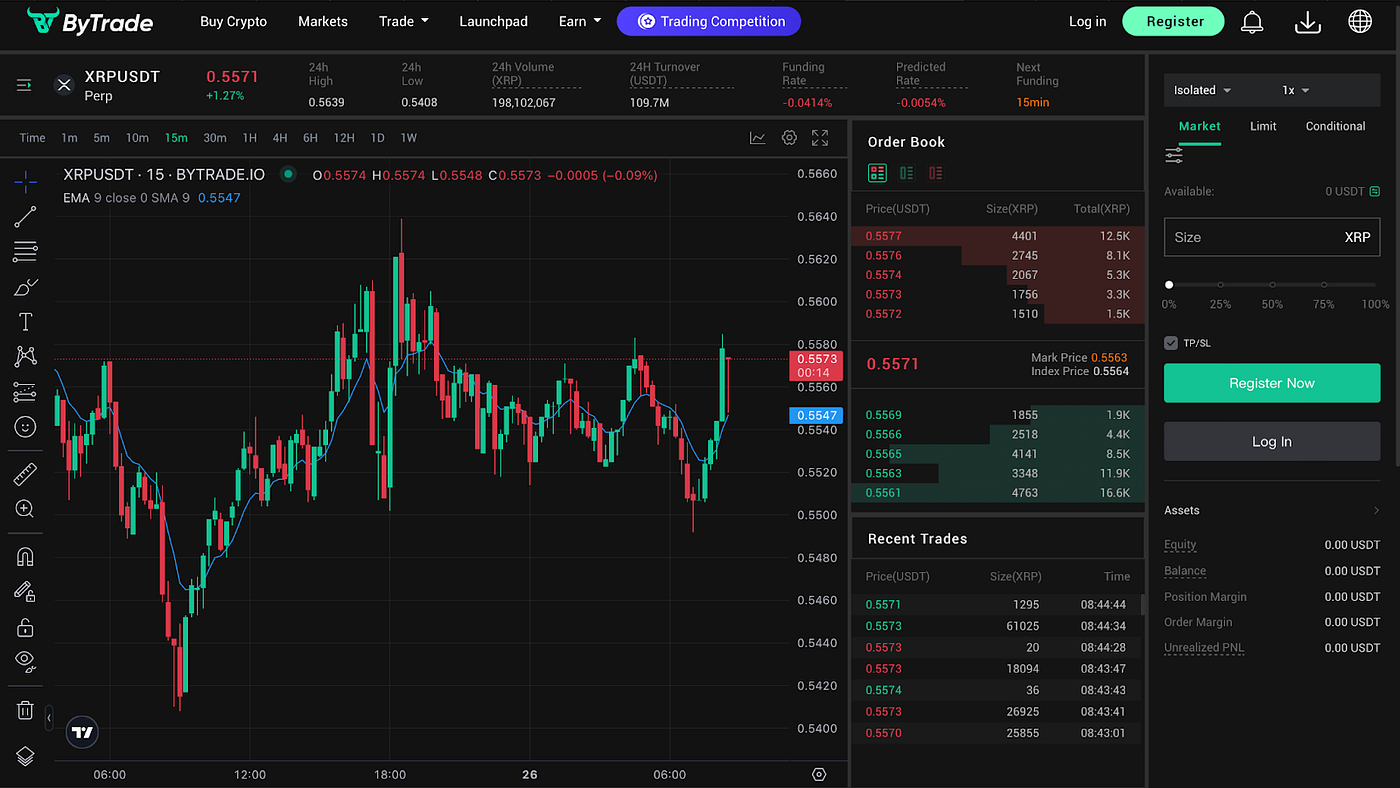Lock all drawings with padlock icon
Screen dimensions: 1400x788
point(24,626)
